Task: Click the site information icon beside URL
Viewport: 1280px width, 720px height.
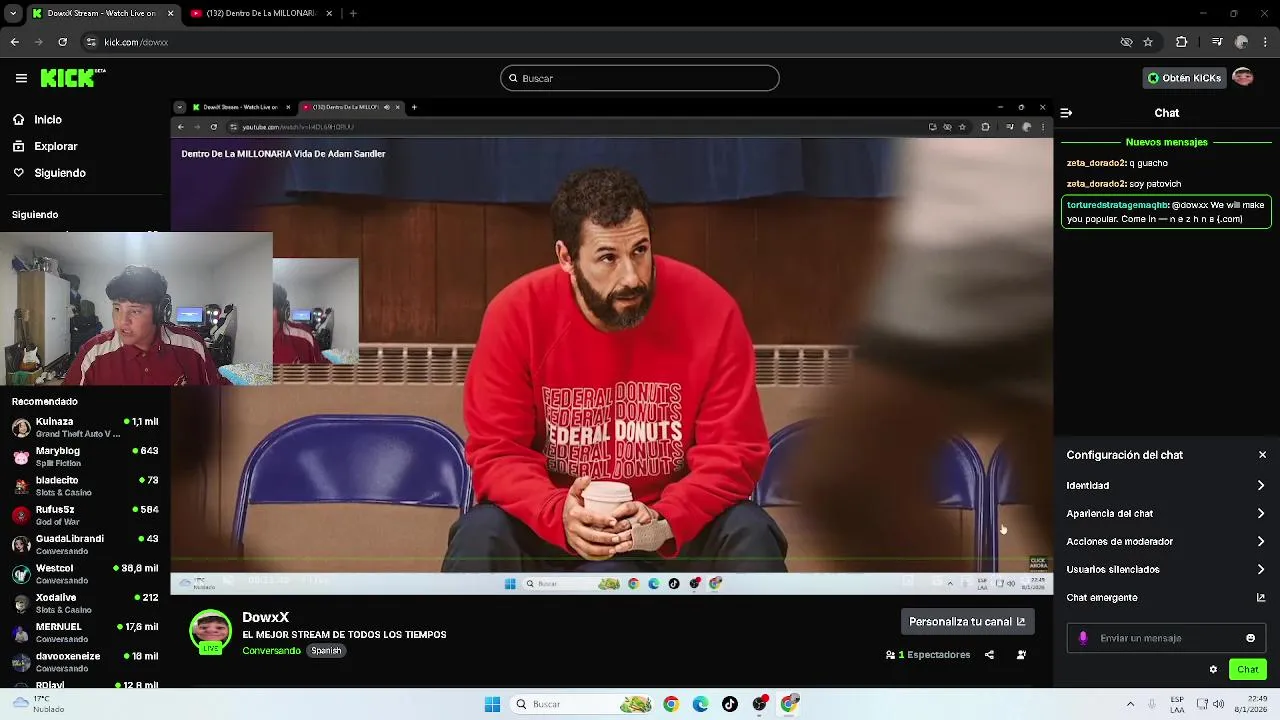Action: pos(91,42)
